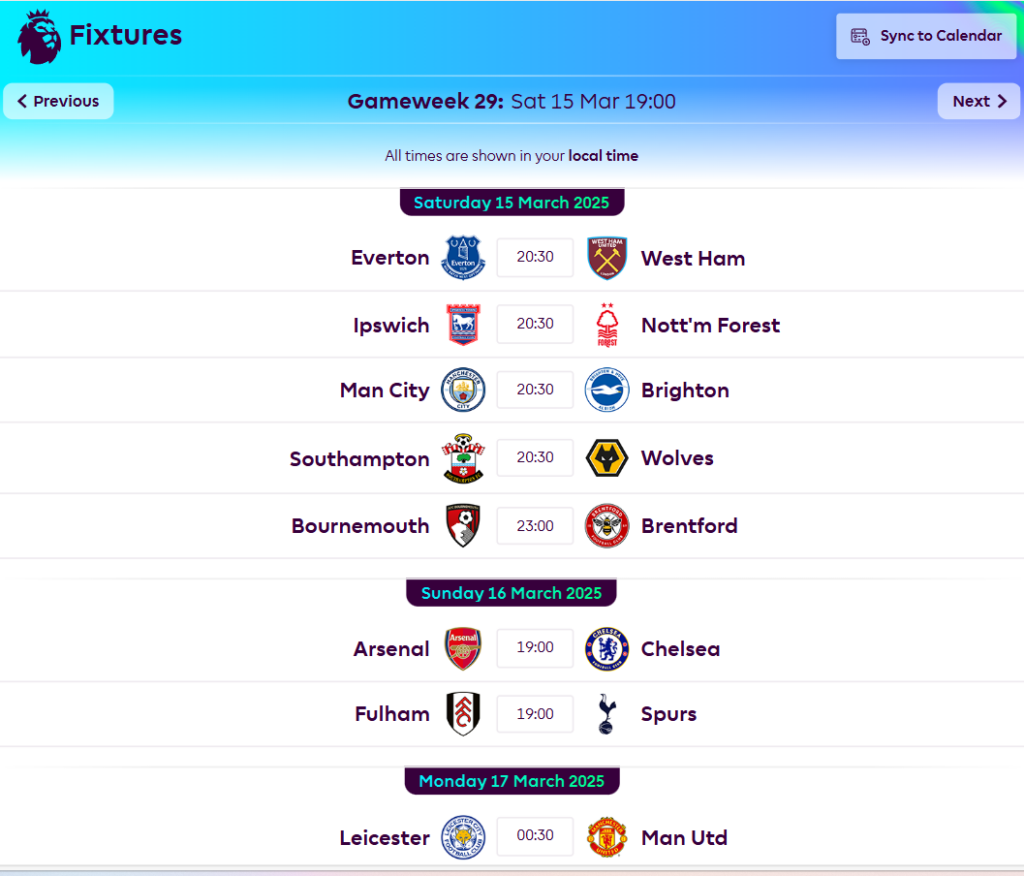This screenshot has height=876, width=1024.
Task: Click the West Ham United badge
Action: (607, 257)
